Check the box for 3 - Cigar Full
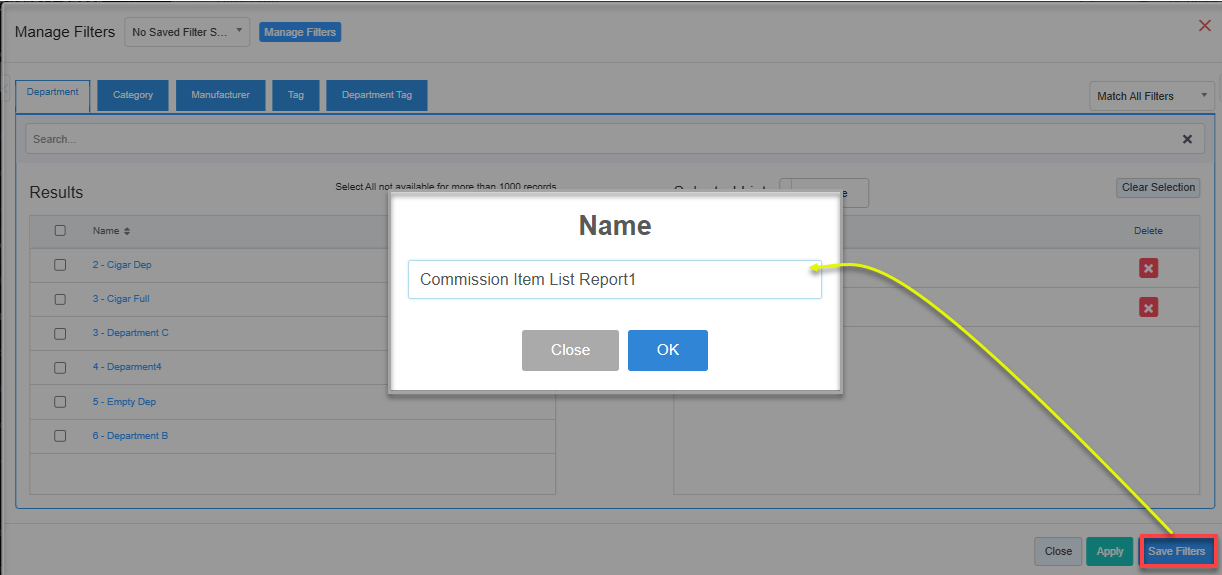1222x575 pixels. (60, 299)
